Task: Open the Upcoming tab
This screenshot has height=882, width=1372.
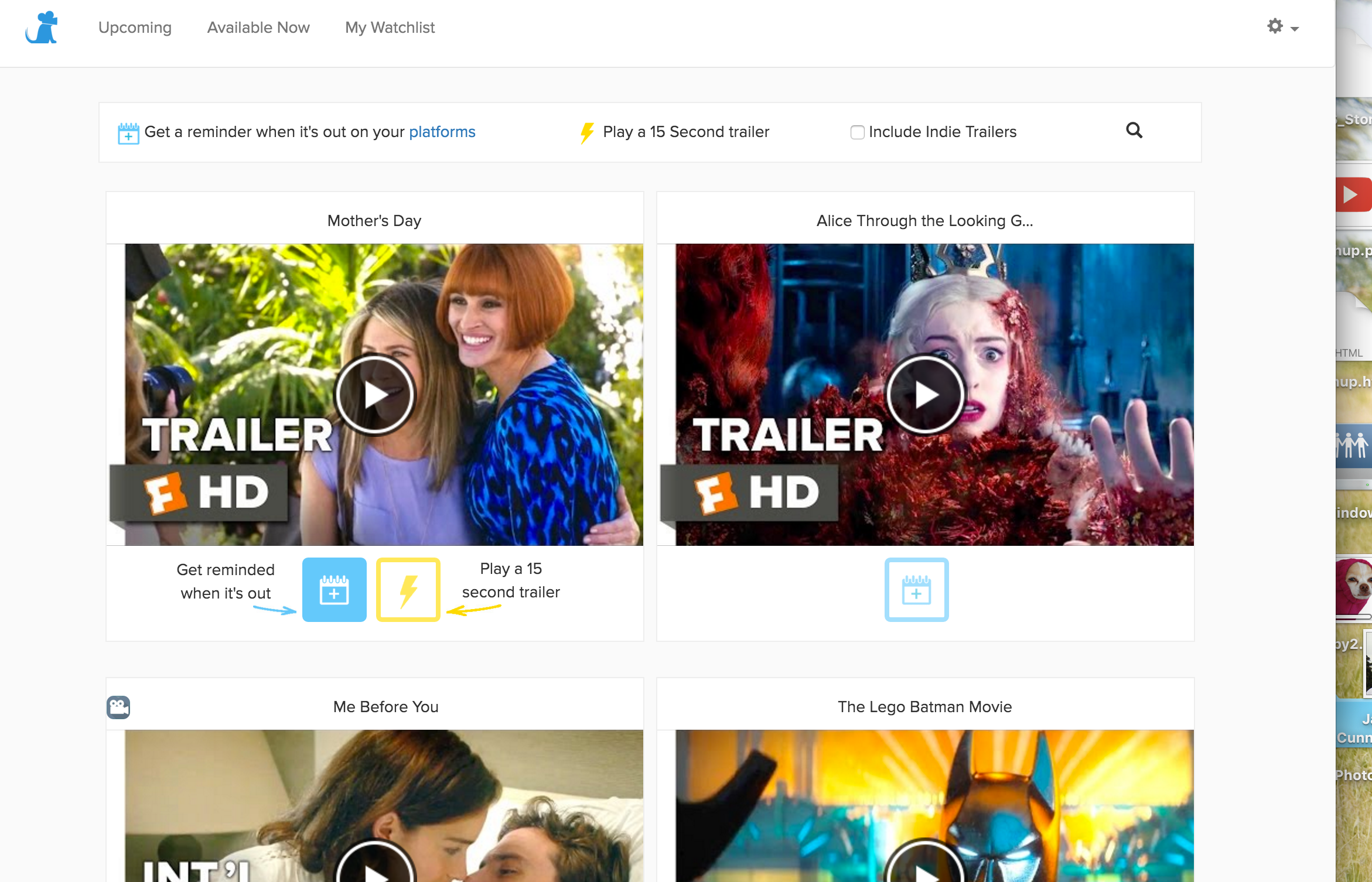Action: 135,28
